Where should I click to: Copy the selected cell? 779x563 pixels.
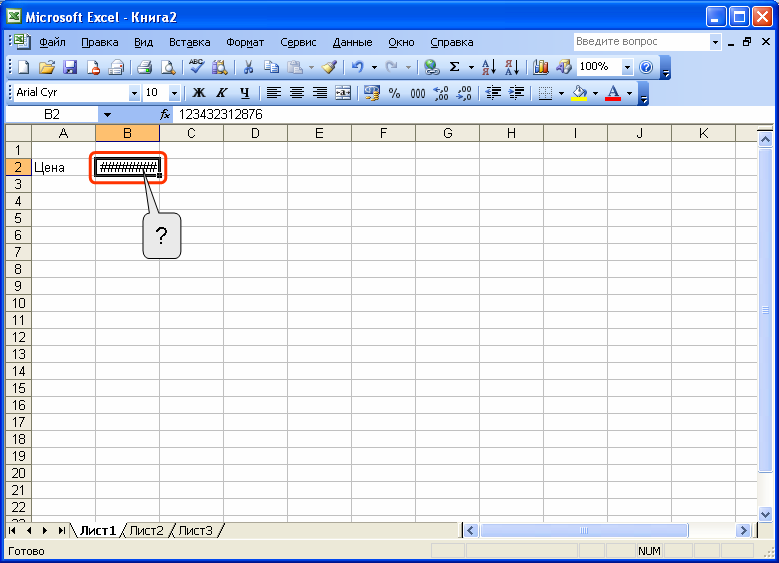pos(271,67)
